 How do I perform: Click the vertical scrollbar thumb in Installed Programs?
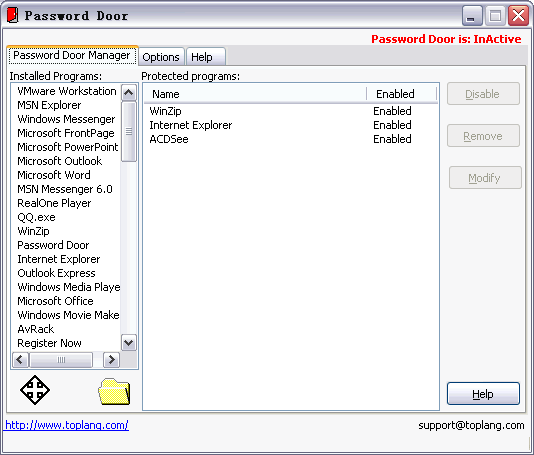tap(129, 131)
